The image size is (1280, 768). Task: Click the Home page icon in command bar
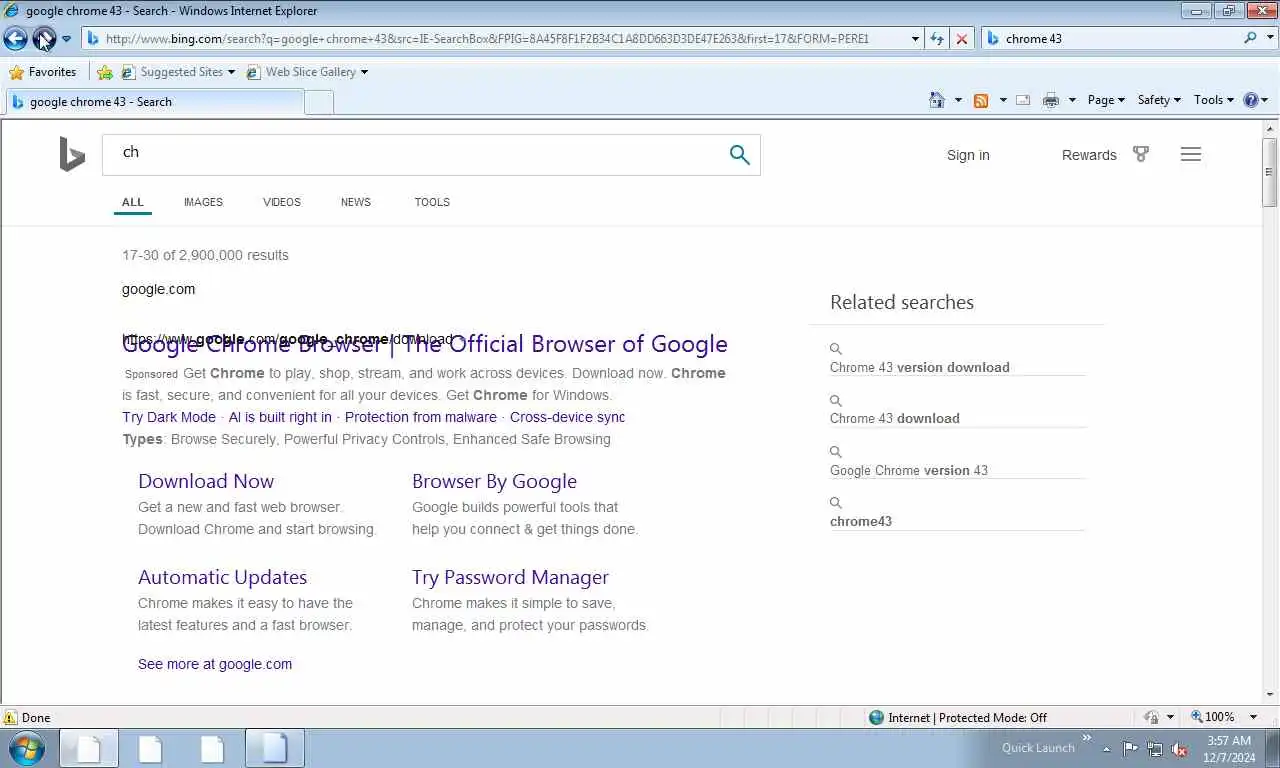(x=937, y=100)
